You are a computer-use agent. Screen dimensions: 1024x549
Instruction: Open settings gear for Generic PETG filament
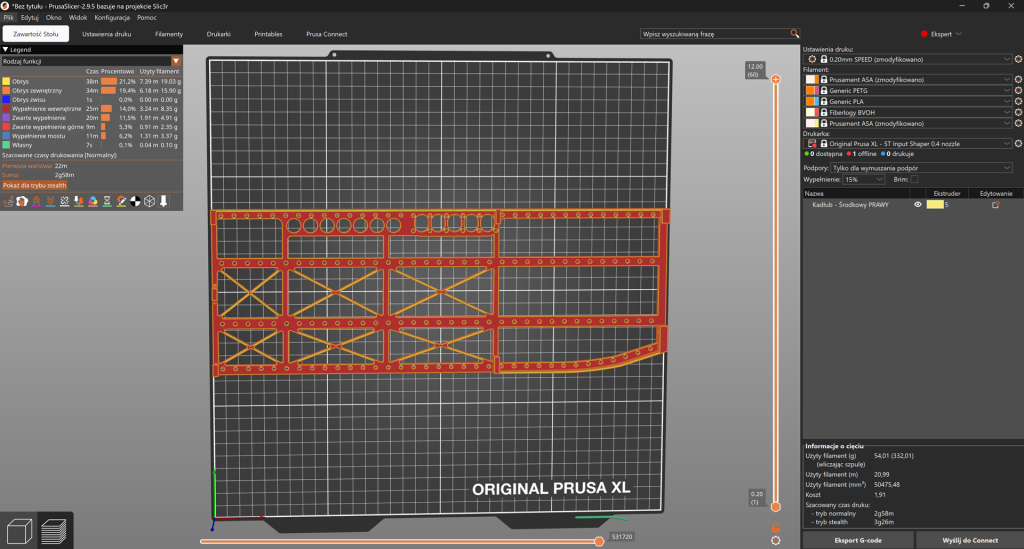click(x=1017, y=91)
